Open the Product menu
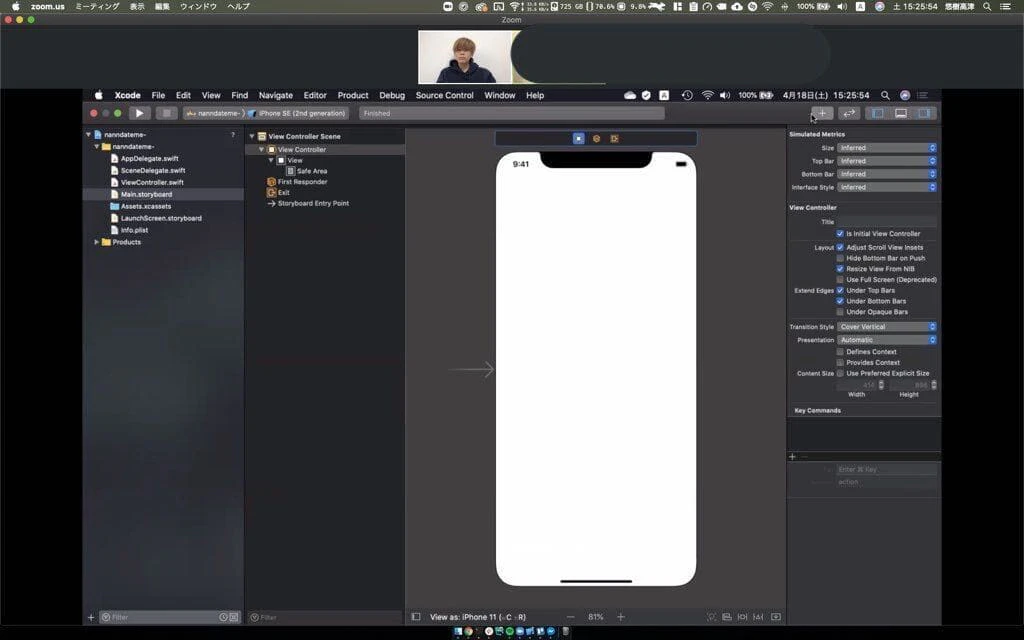 (x=353, y=95)
